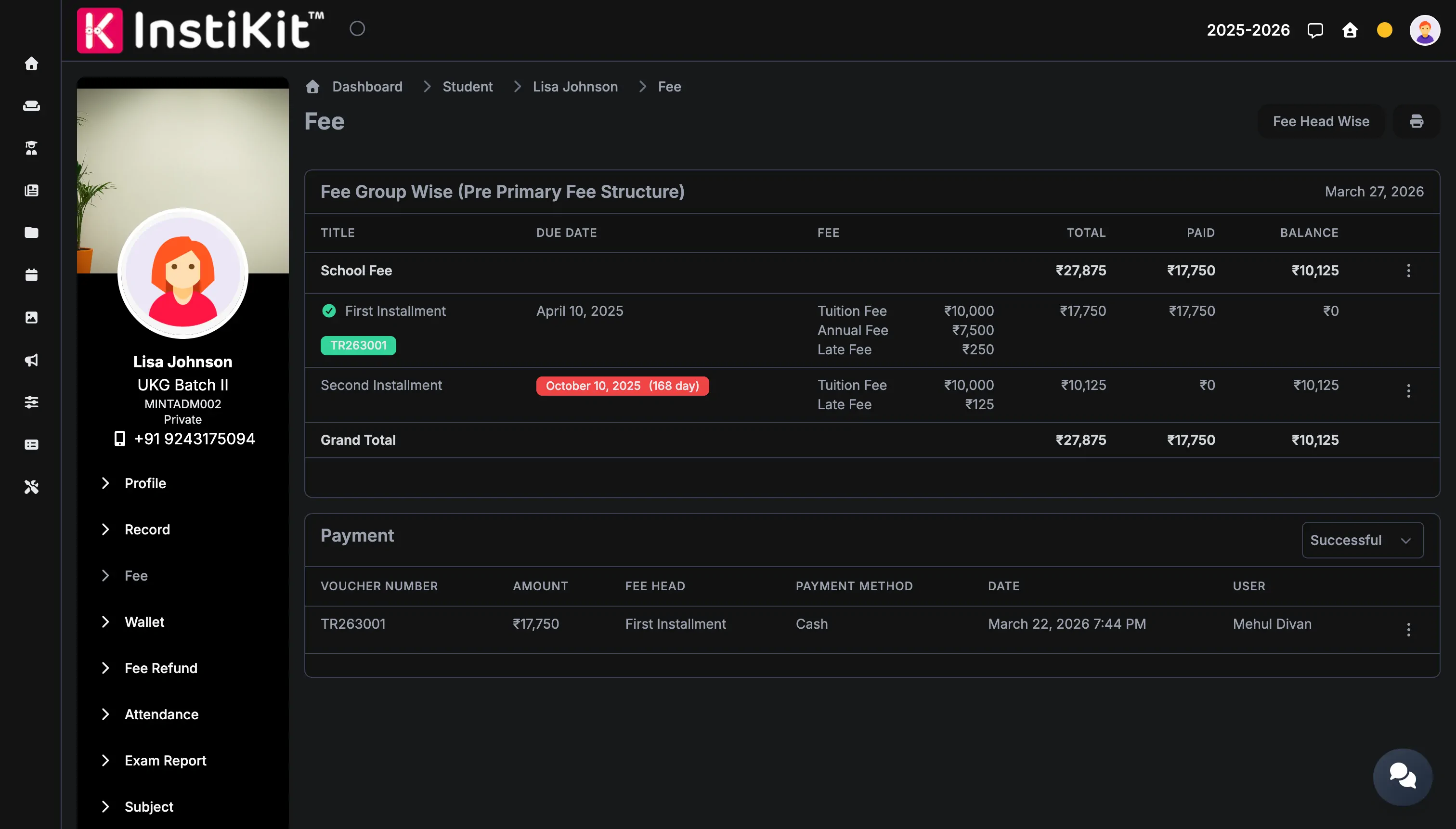Screen dimensions: 1456x829
Task: Open the Student breadcrumb link
Action: tap(467, 87)
